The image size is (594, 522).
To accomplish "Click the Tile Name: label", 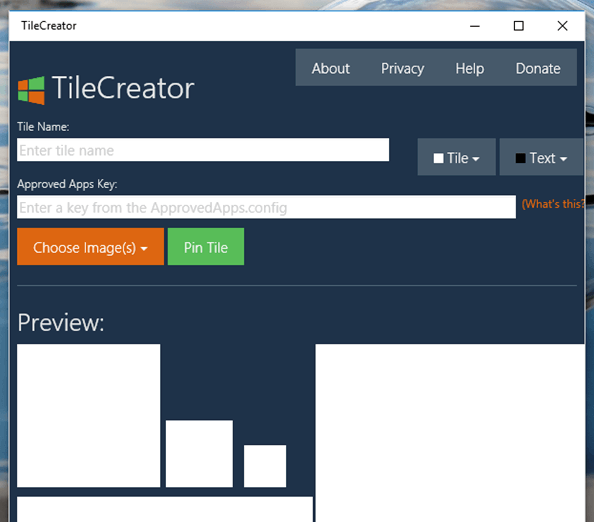I will pyautogui.click(x=43, y=127).
